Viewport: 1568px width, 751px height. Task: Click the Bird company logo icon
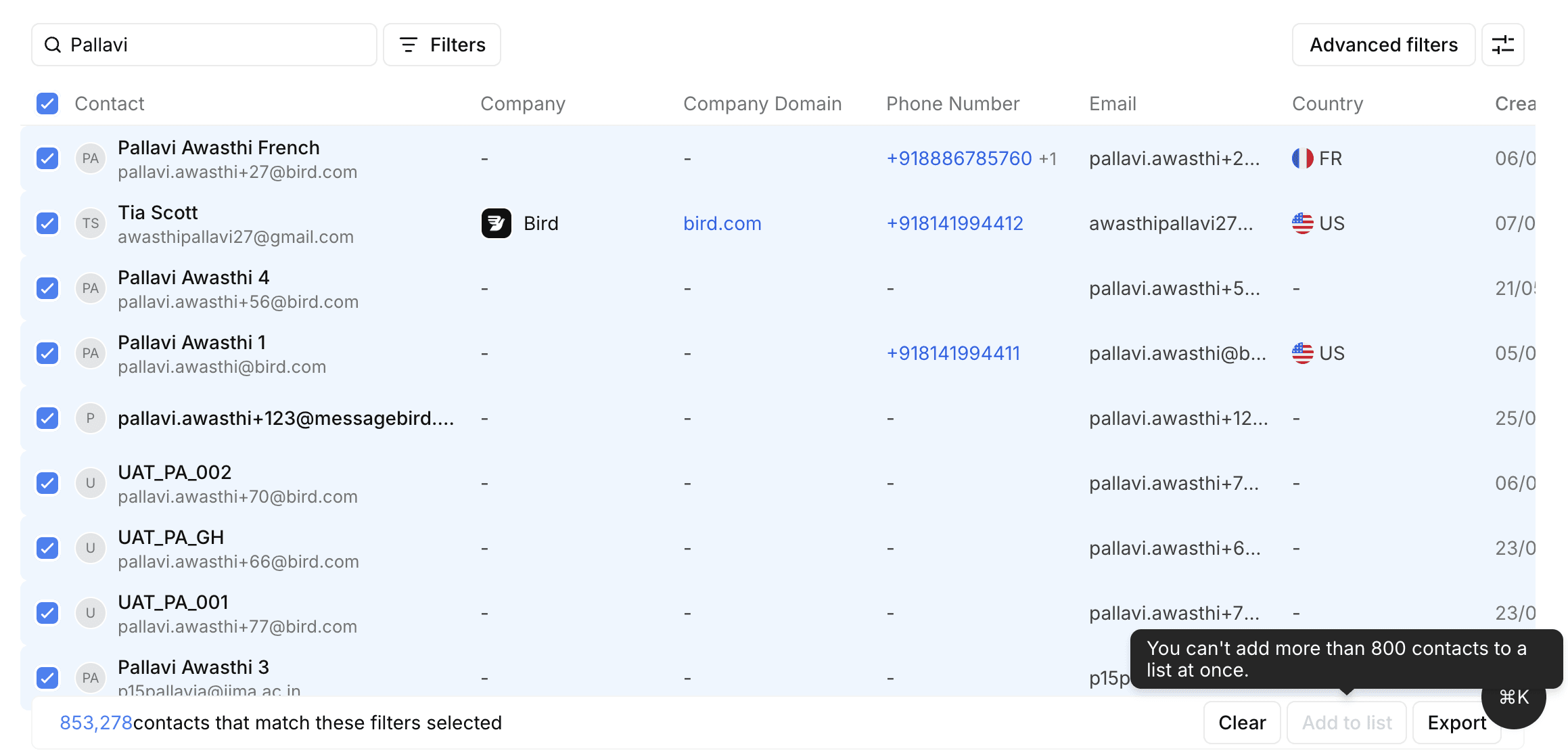click(496, 223)
